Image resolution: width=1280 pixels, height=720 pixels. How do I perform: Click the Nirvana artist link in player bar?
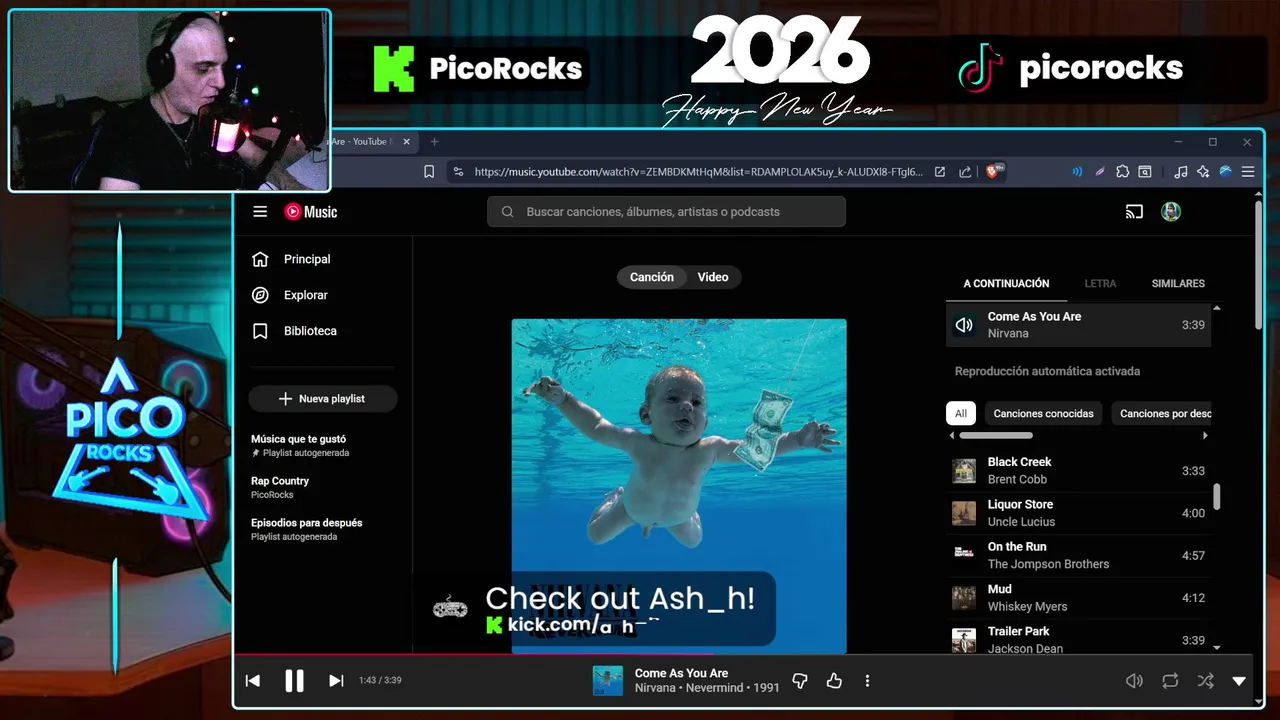click(655, 688)
